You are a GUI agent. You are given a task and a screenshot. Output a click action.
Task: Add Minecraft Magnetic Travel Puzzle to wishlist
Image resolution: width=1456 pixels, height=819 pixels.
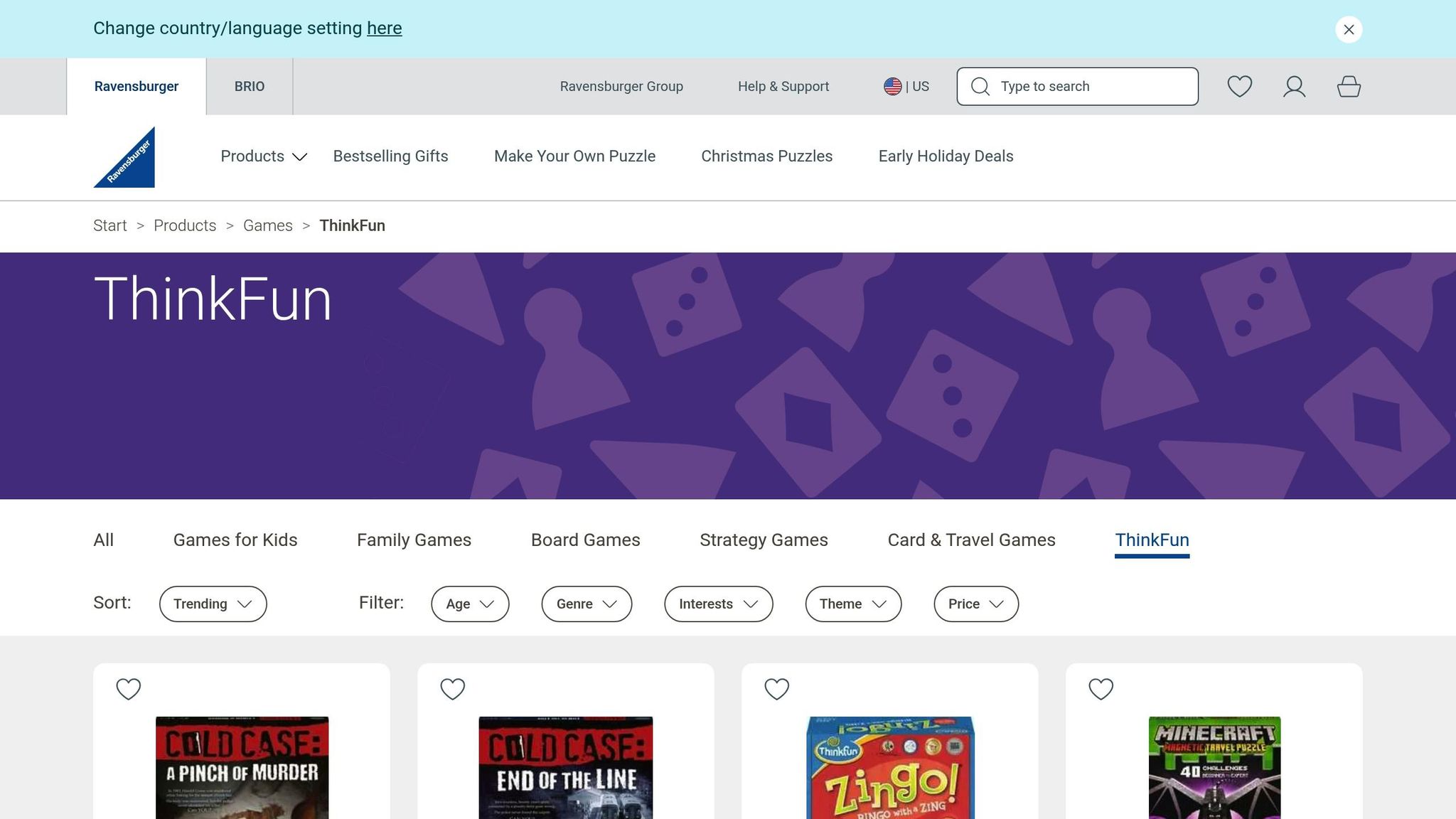tap(1101, 689)
